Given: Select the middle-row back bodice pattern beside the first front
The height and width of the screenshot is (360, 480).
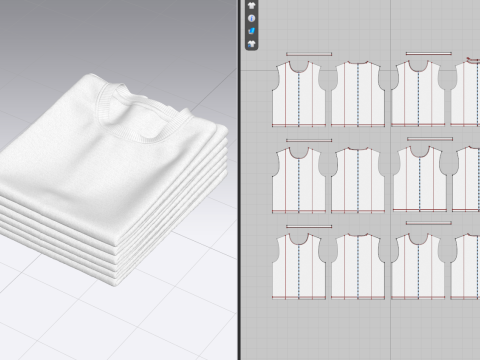Looking at the screenshot, I should (358, 180).
